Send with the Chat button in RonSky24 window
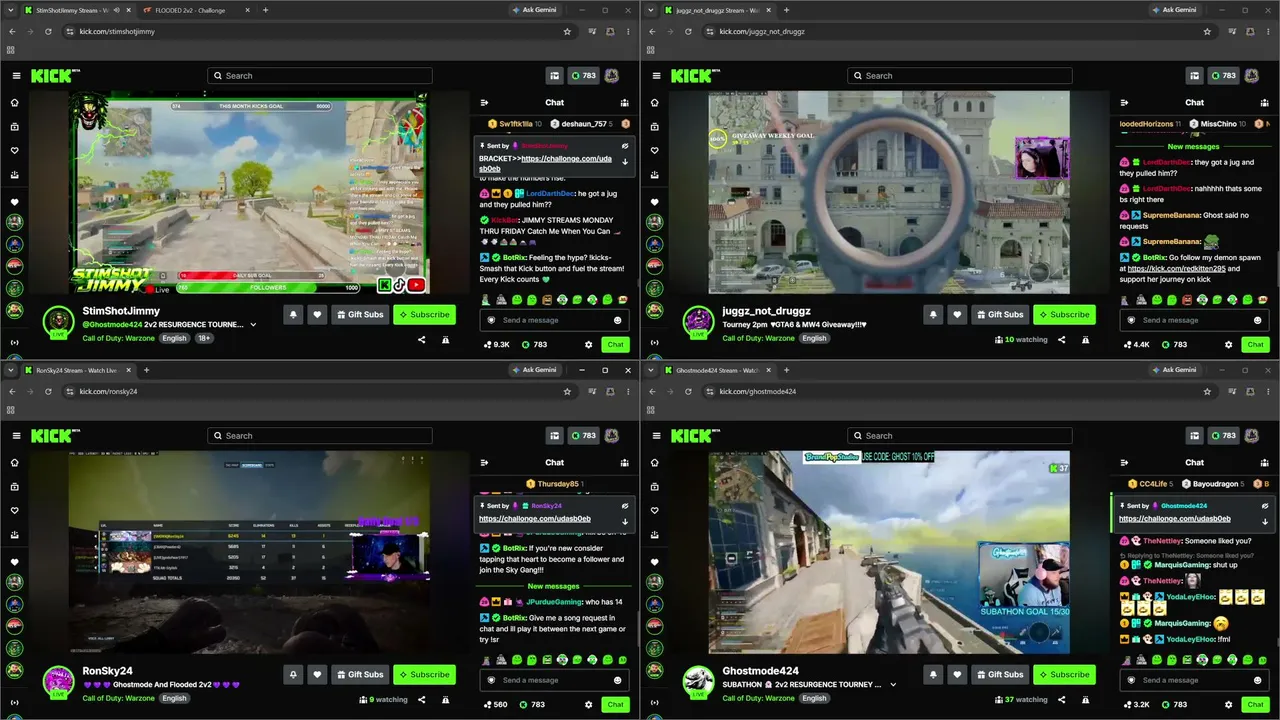The image size is (1280, 720). pyautogui.click(x=615, y=705)
